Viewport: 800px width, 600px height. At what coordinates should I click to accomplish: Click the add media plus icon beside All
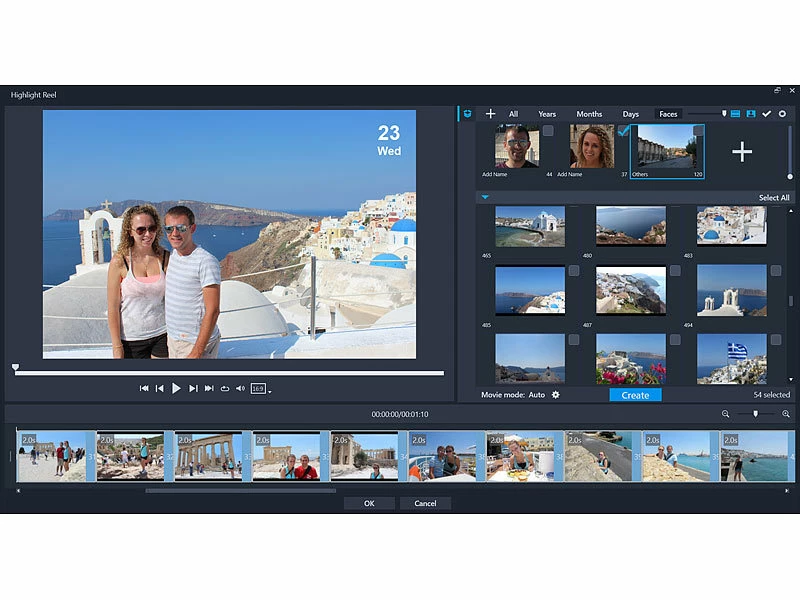[x=490, y=114]
